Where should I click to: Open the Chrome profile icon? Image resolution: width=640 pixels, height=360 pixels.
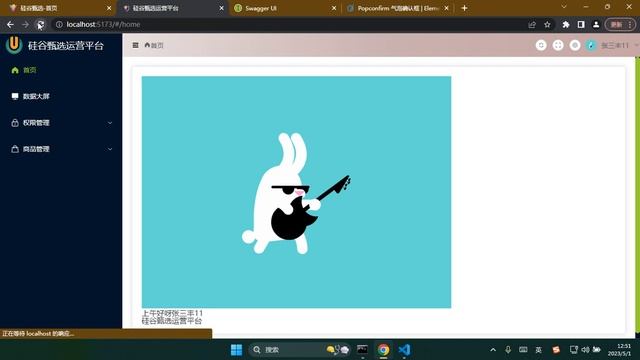(x=596, y=24)
